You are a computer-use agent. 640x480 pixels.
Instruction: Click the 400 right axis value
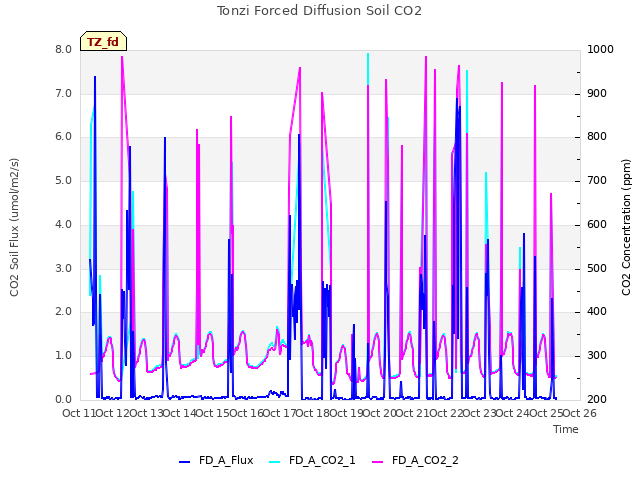[x=597, y=312]
